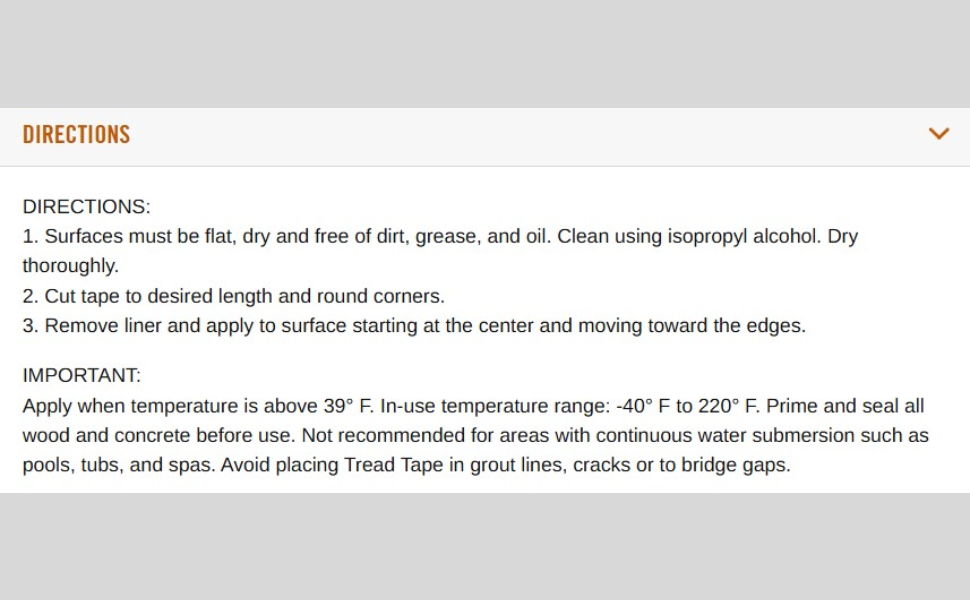
Task: Click the "220° F" temperature value
Action: click(727, 406)
